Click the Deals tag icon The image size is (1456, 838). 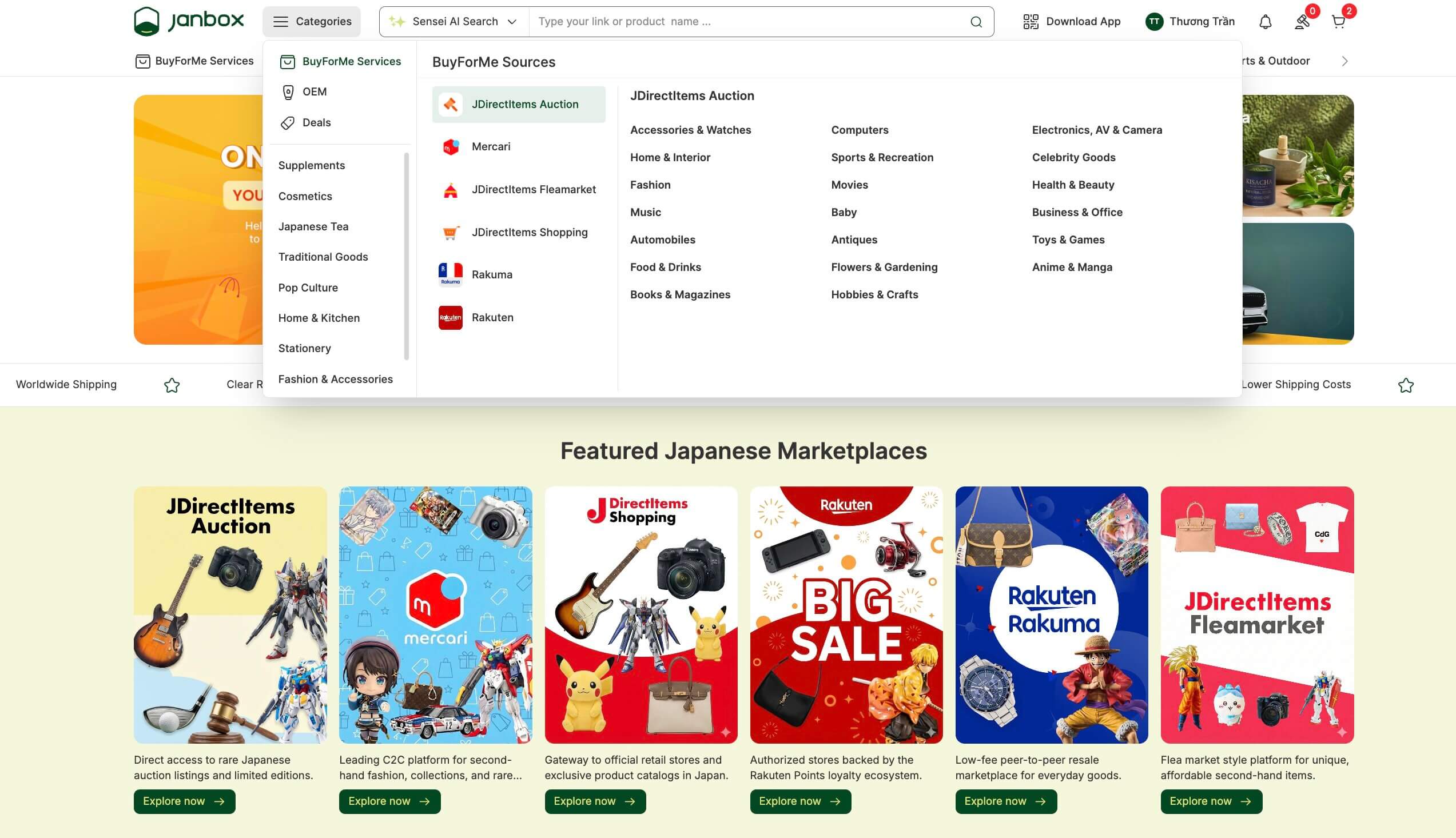pyautogui.click(x=287, y=123)
